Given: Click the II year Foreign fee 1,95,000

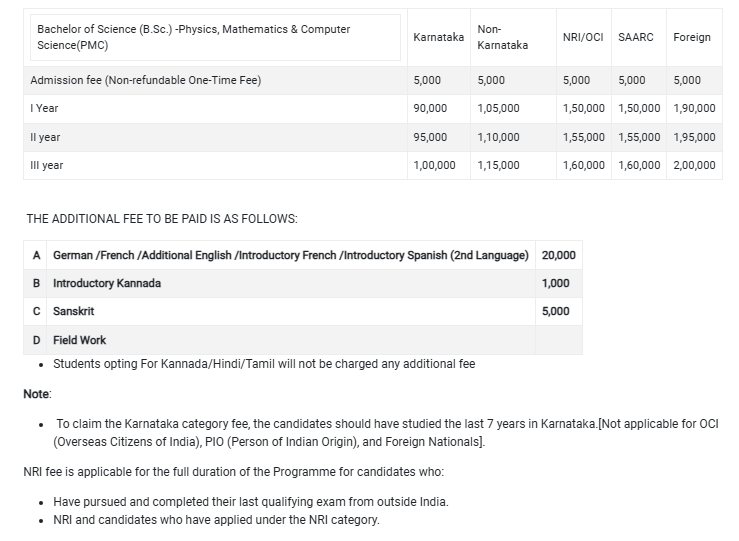Looking at the screenshot, I should 695,137.
